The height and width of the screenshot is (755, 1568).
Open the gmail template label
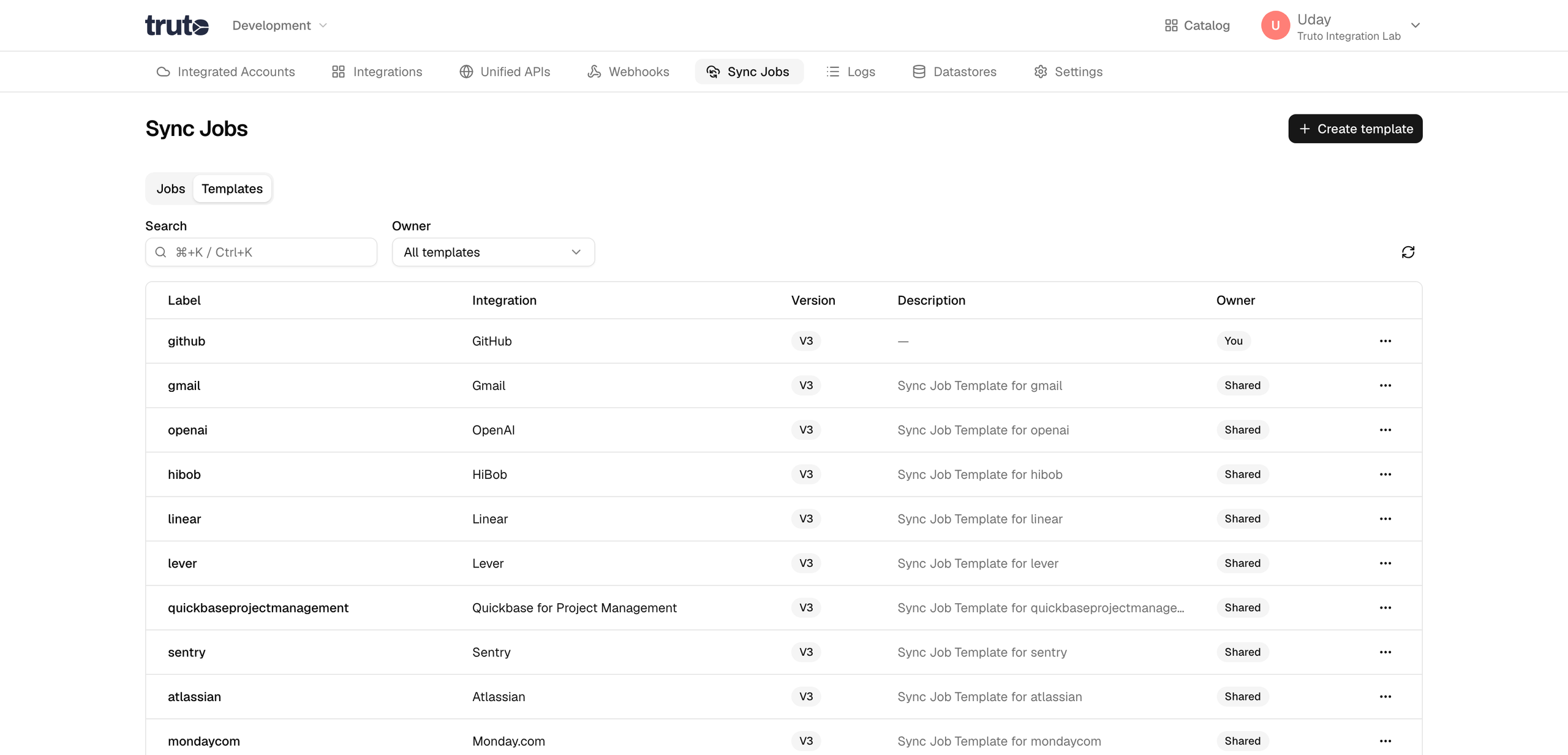pos(184,386)
